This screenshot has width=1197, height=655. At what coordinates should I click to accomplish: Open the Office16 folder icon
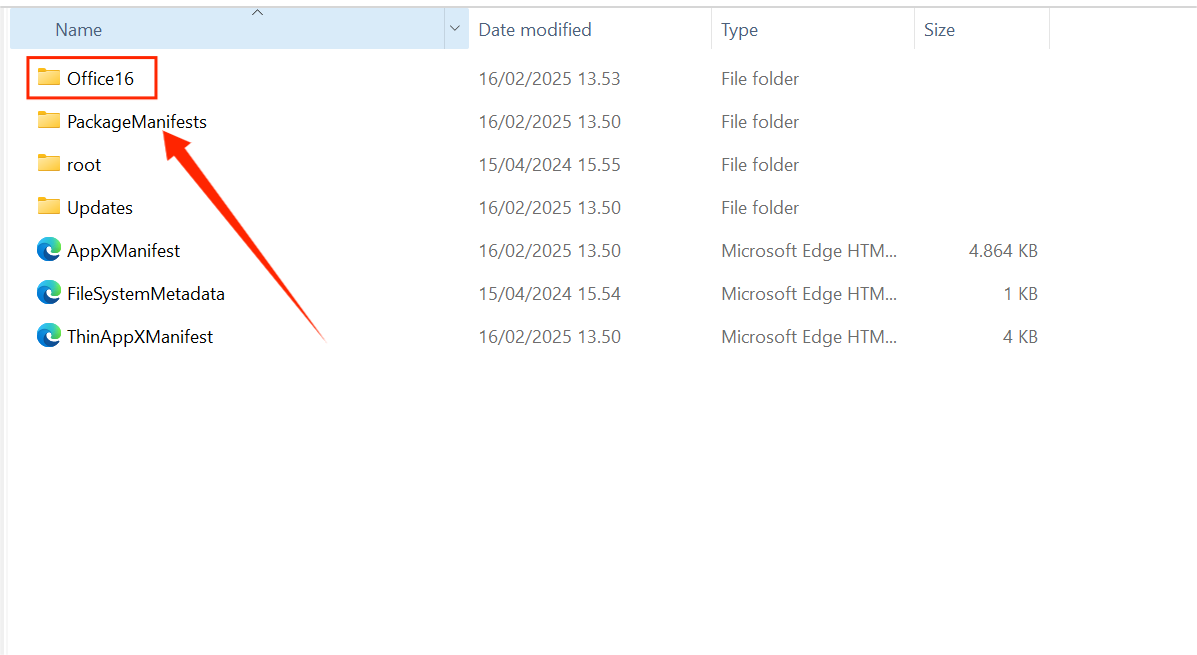49,78
